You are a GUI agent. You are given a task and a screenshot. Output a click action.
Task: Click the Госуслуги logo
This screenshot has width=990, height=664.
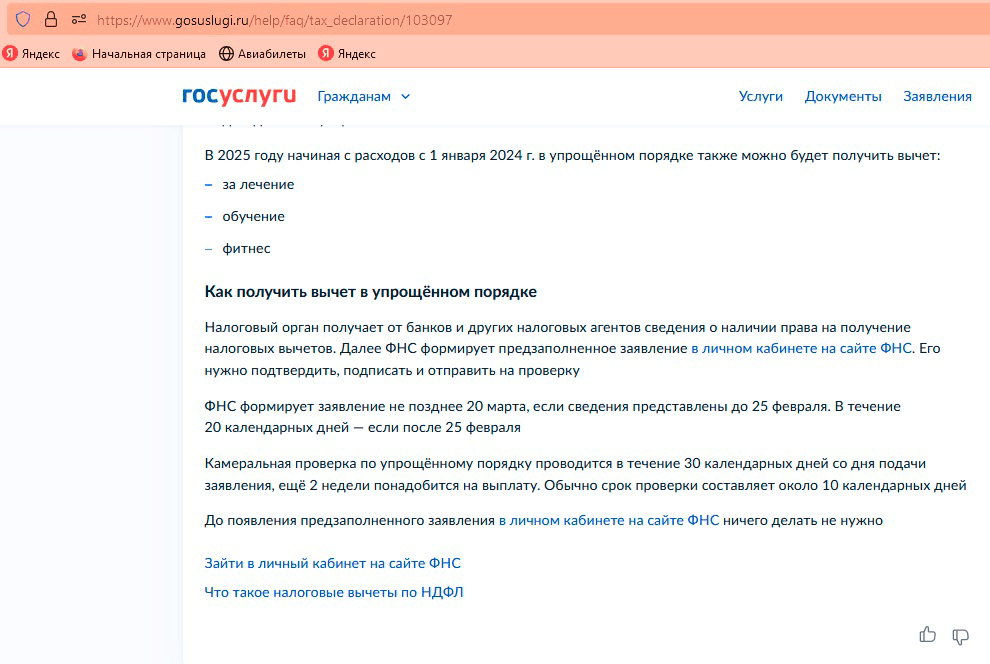(239, 96)
